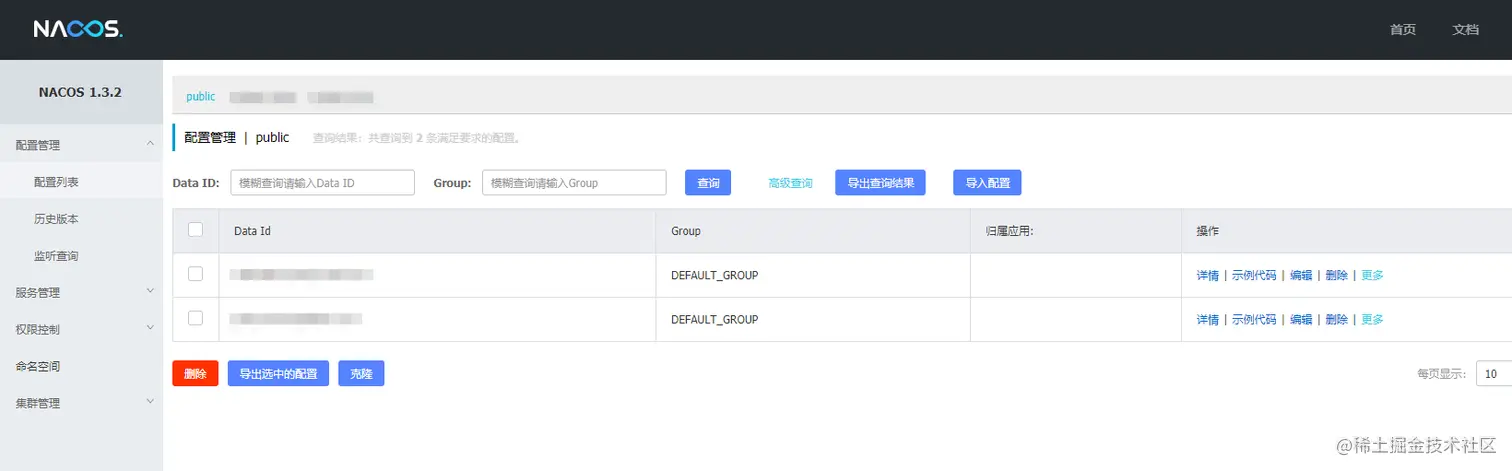1512x471 pixels.
Task: Open 详情 for the first config row
Action: [1208, 276]
